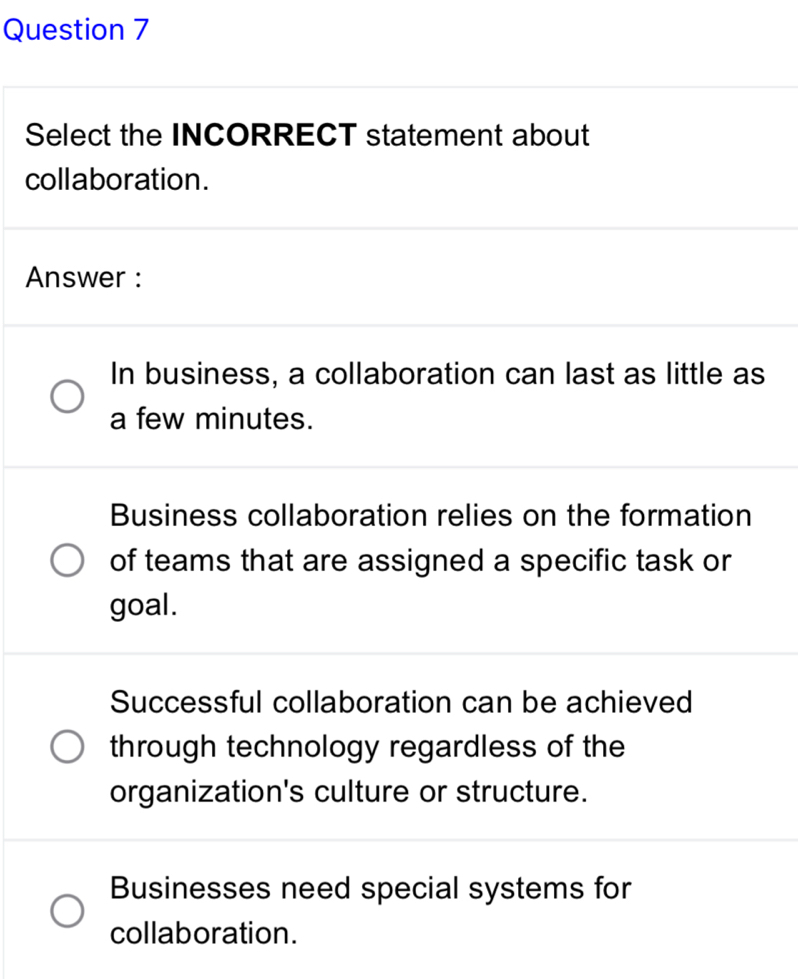Click the answer text 'Successful collaboration can be achieved'

click(x=401, y=702)
